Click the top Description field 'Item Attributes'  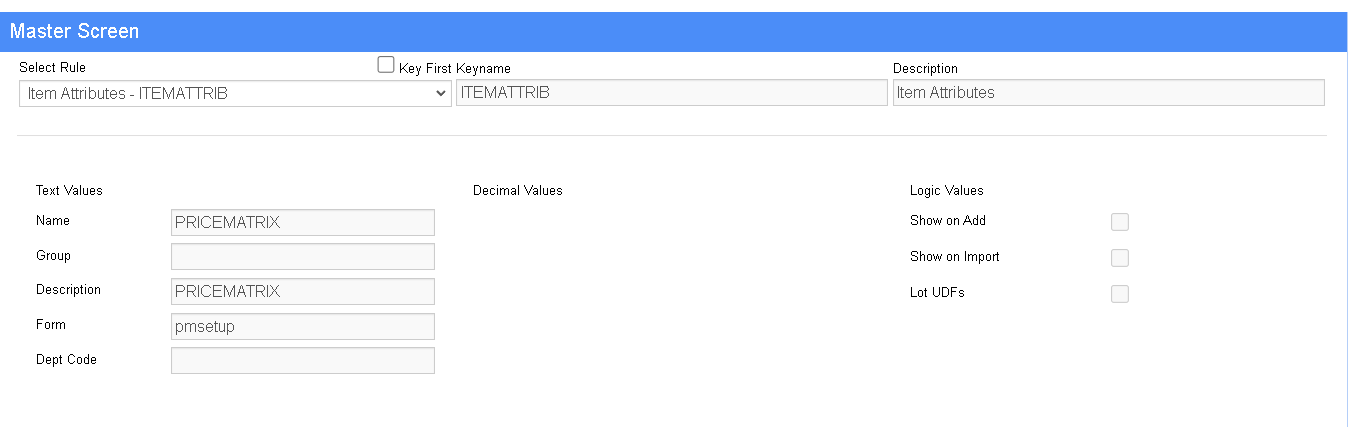coord(1109,93)
